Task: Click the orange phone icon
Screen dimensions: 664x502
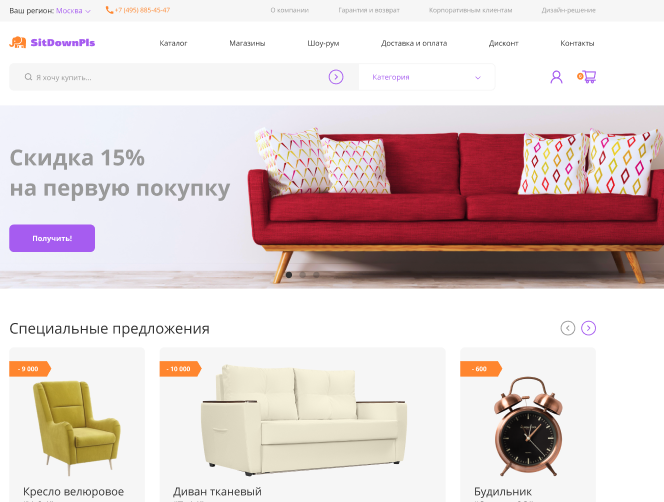Action: tap(109, 10)
